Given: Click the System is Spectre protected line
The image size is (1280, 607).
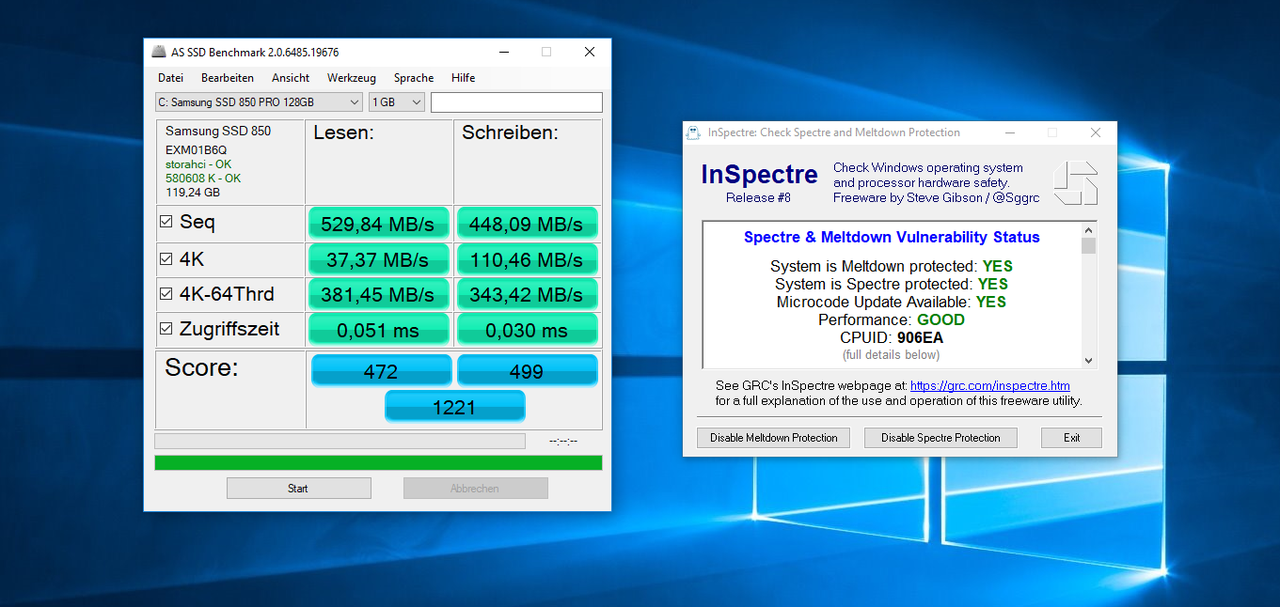Looking at the screenshot, I should (x=891, y=284).
